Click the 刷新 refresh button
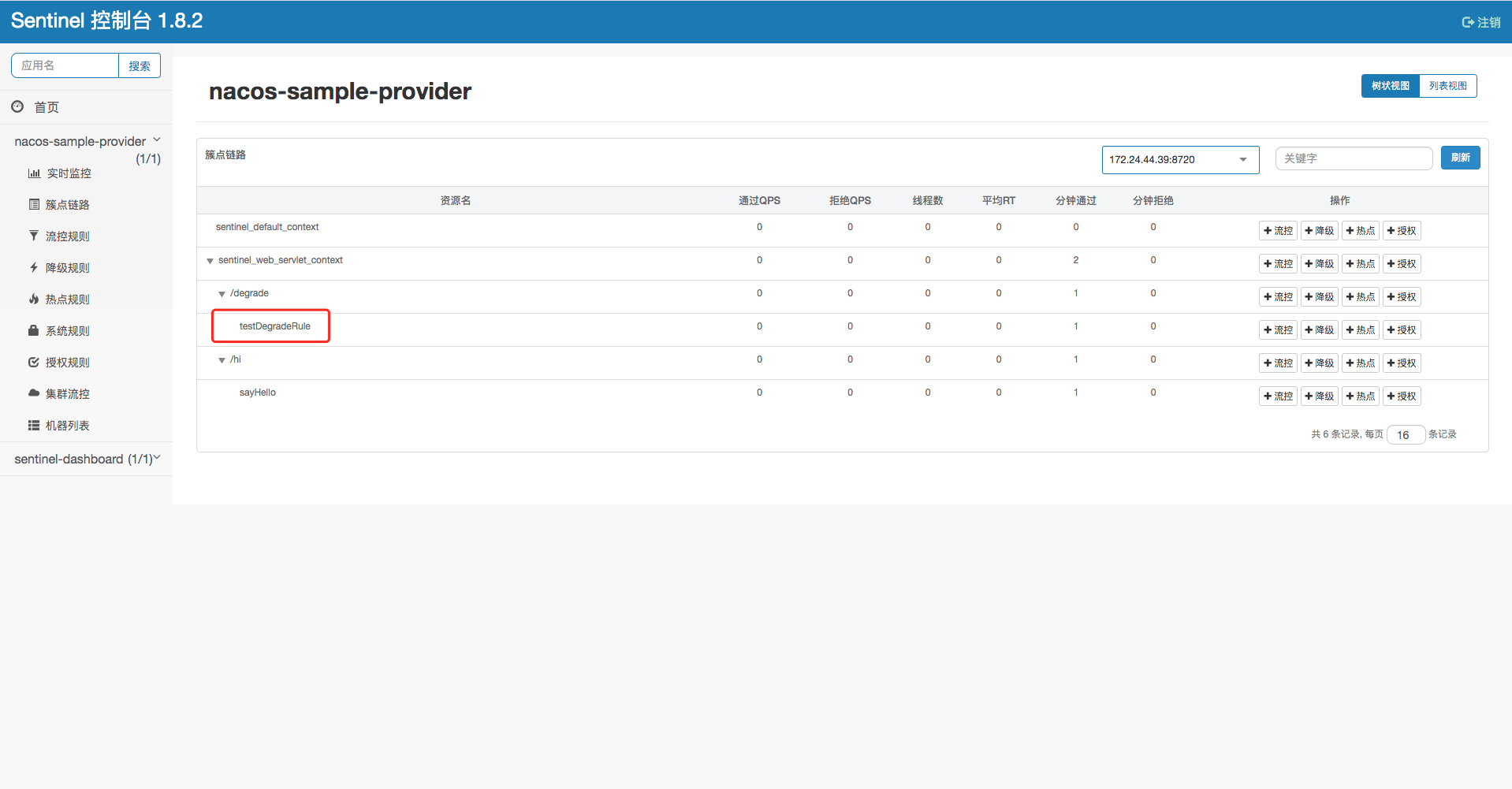 coord(1460,158)
